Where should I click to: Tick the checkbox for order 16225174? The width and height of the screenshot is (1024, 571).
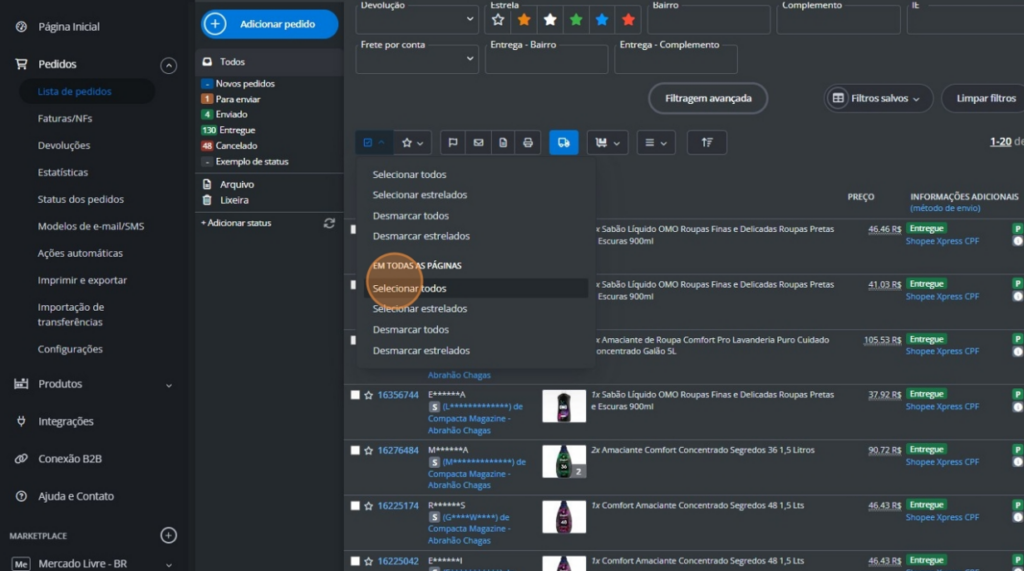click(x=355, y=506)
